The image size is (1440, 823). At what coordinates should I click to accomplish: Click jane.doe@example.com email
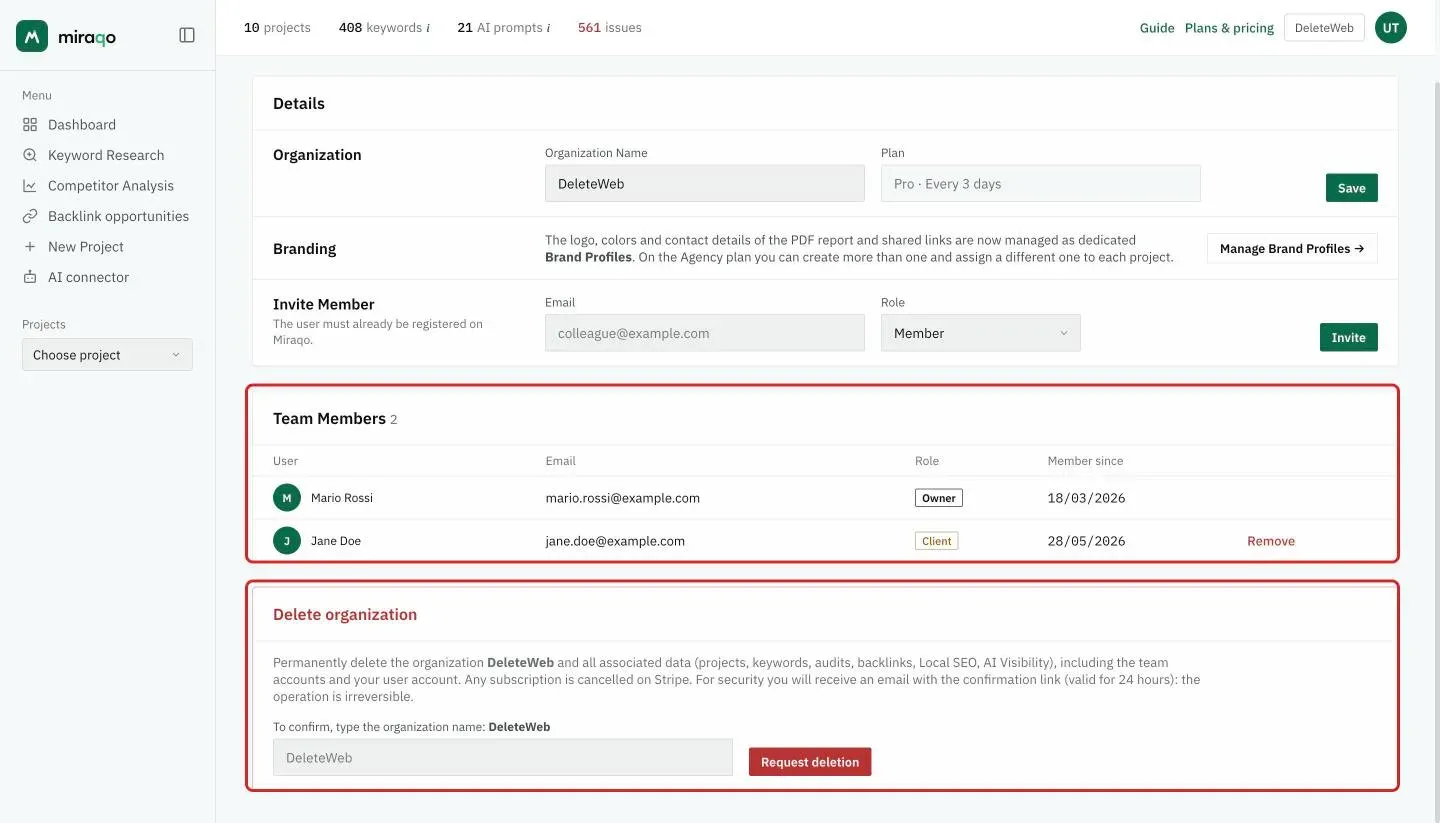[615, 541]
